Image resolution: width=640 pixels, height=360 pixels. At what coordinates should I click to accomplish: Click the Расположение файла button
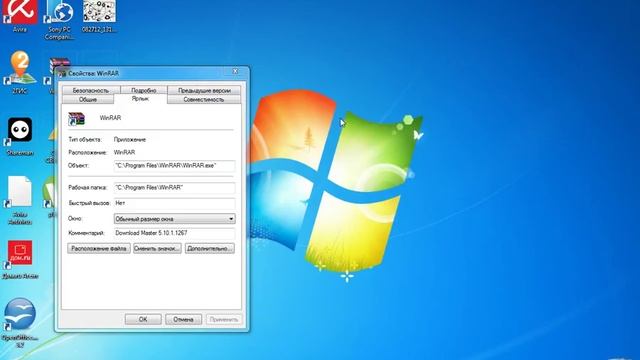99,248
